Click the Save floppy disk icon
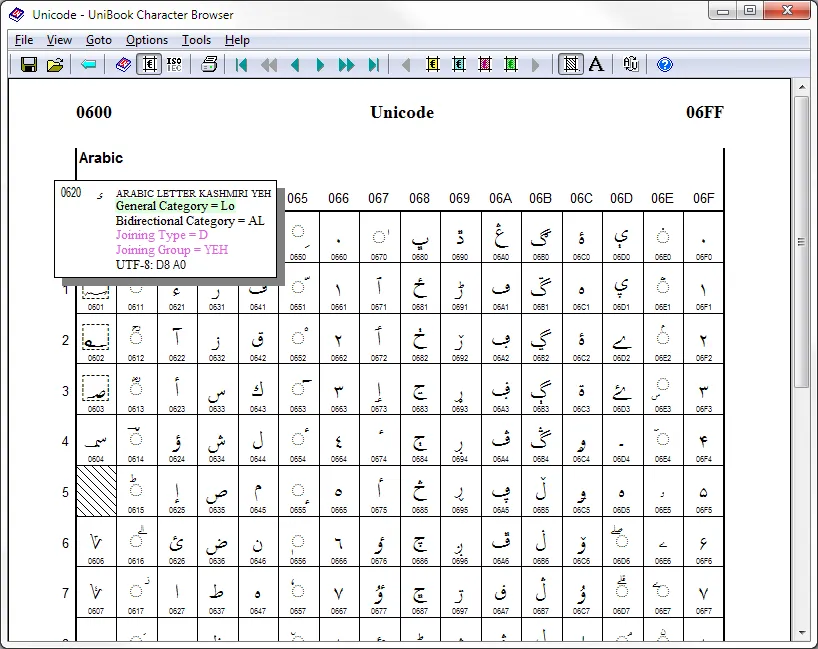 click(x=29, y=65)
